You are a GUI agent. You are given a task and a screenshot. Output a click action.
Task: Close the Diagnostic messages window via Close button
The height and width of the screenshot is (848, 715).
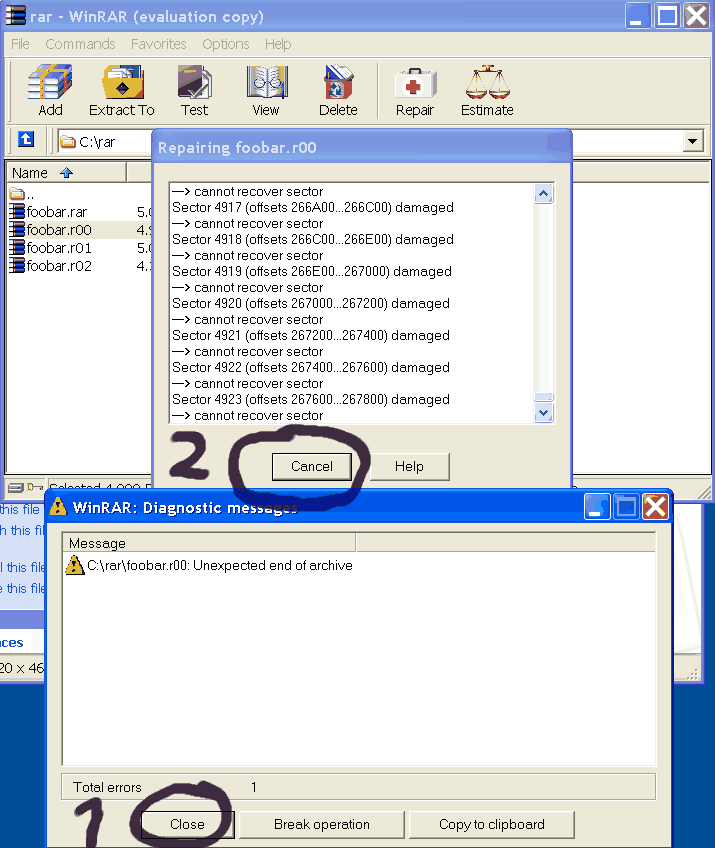187,824
